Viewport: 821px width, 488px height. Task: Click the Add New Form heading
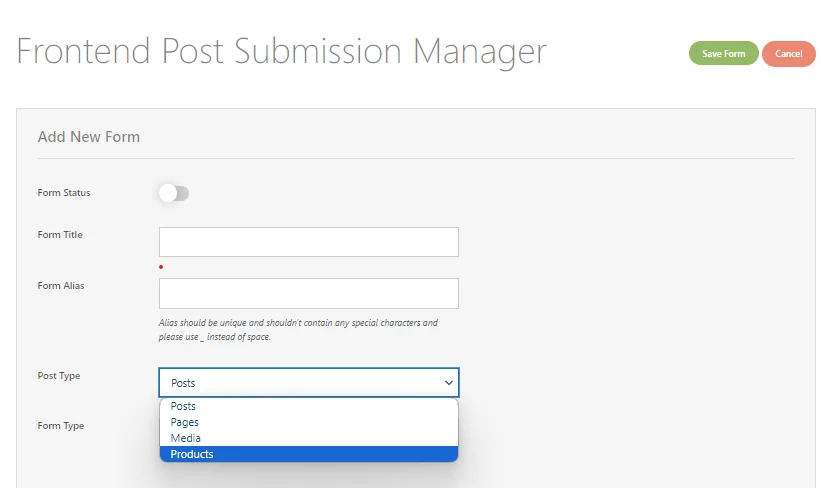tap(88, 137)
